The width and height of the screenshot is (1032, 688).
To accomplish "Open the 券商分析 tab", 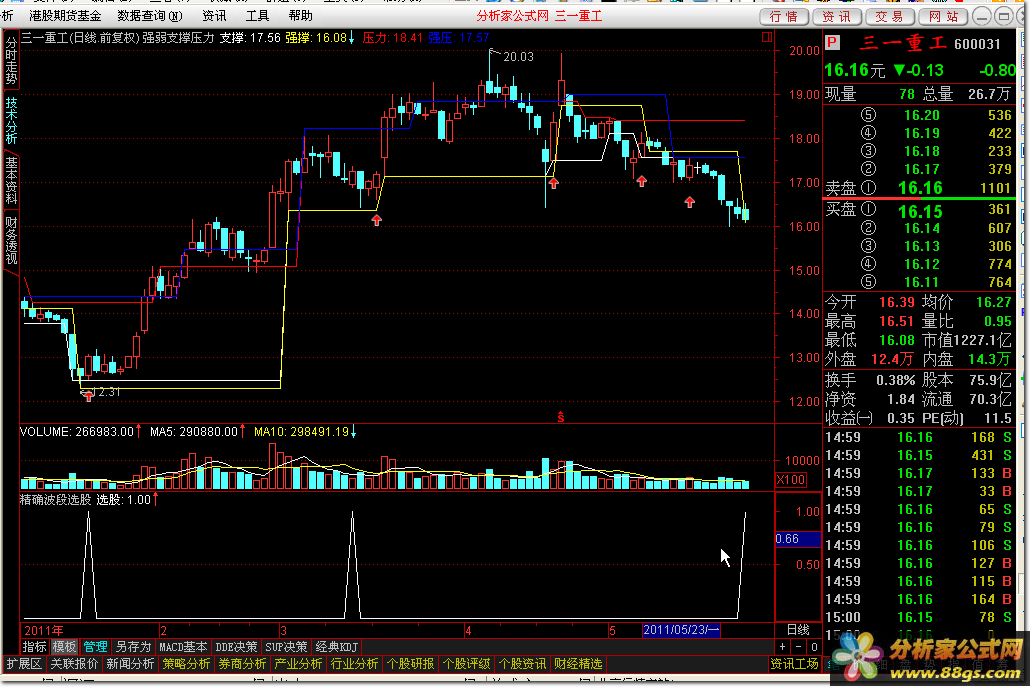I will (x=242, y=664).
